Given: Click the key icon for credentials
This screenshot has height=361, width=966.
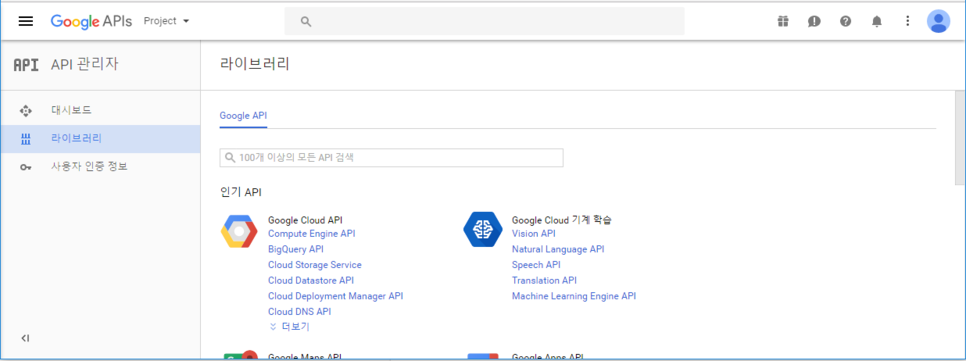Looking at the screenshot, I should [25, 167].
